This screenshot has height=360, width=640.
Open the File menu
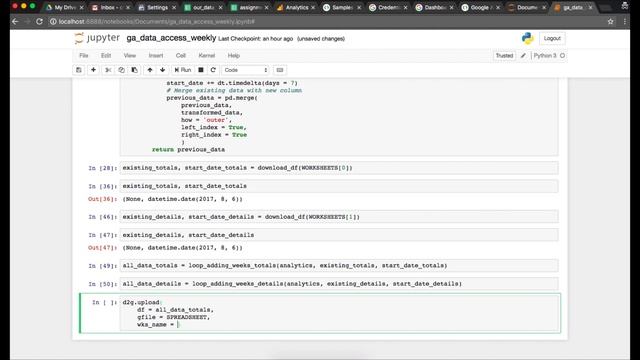click(x=84, y=56)
